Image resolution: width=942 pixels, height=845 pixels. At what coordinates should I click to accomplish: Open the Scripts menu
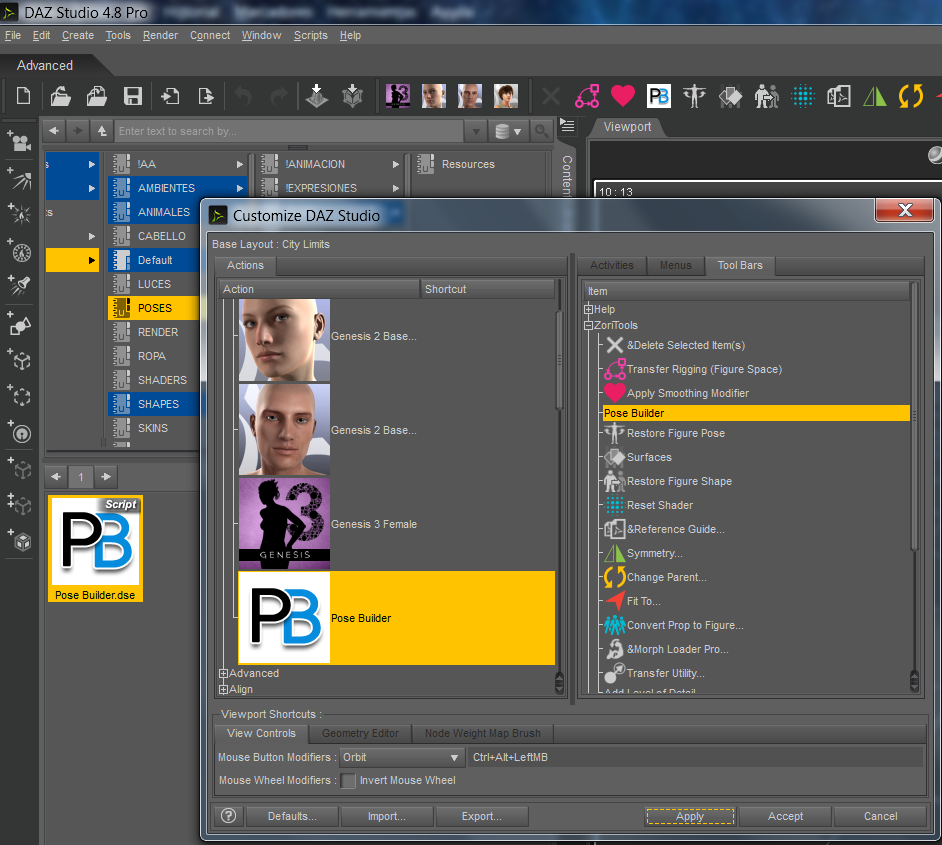point(311,35)
